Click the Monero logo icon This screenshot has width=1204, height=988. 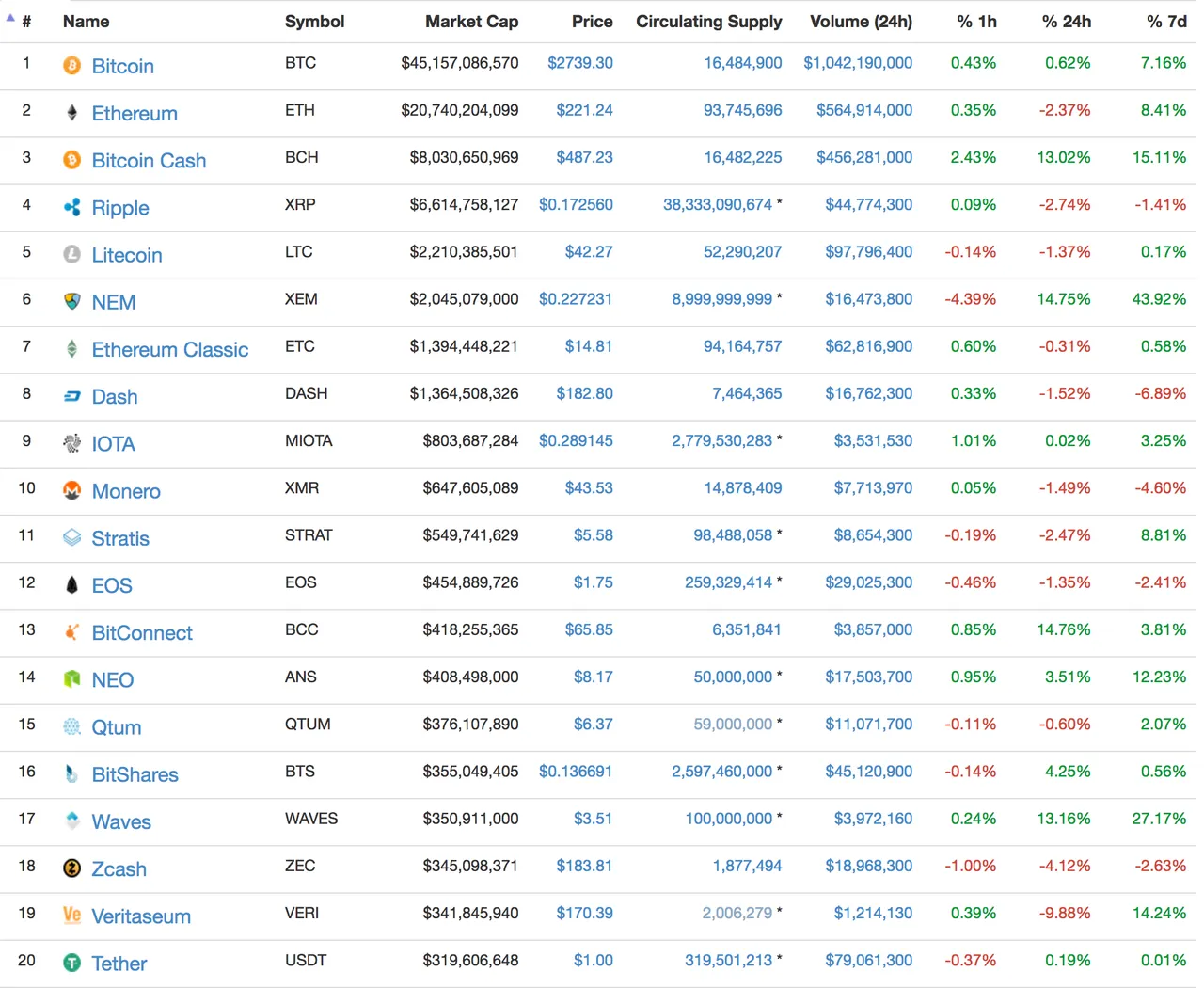[71, 490]
